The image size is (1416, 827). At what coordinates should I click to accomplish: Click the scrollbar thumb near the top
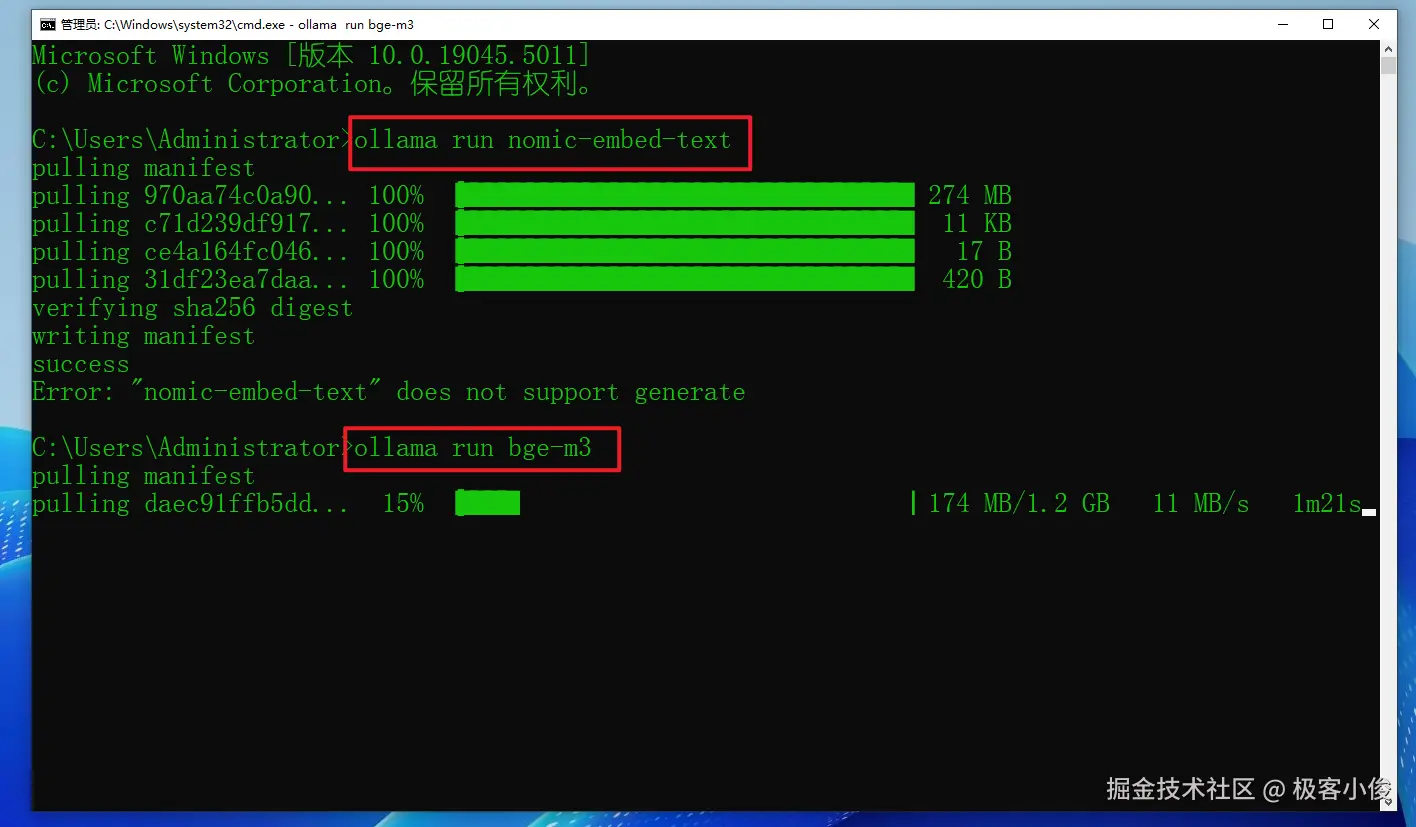[1388, 66]
